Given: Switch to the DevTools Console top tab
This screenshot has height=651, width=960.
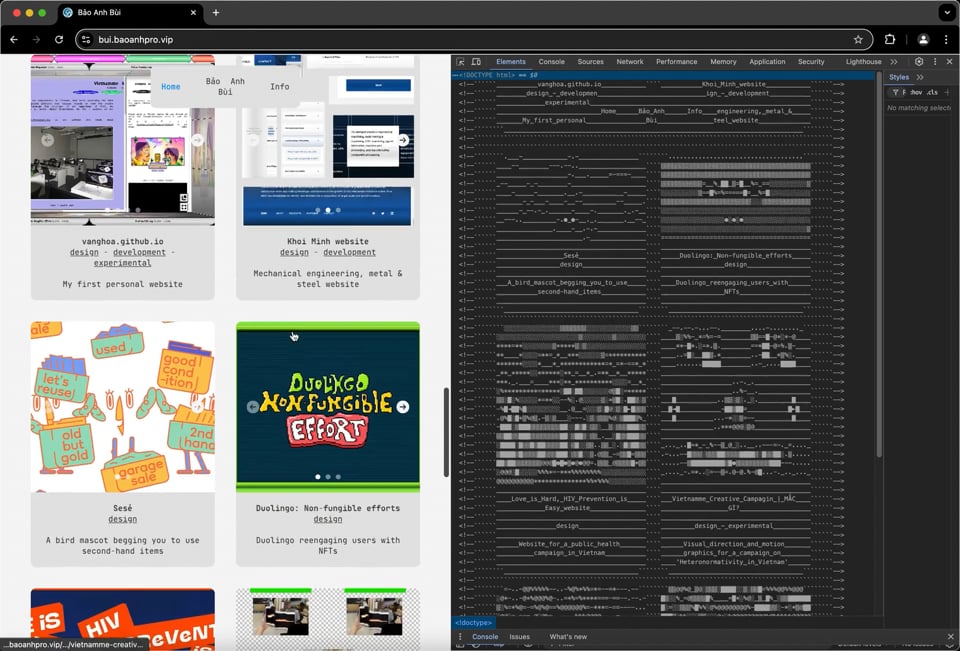Looking at the screenshot, I should 551,62.
